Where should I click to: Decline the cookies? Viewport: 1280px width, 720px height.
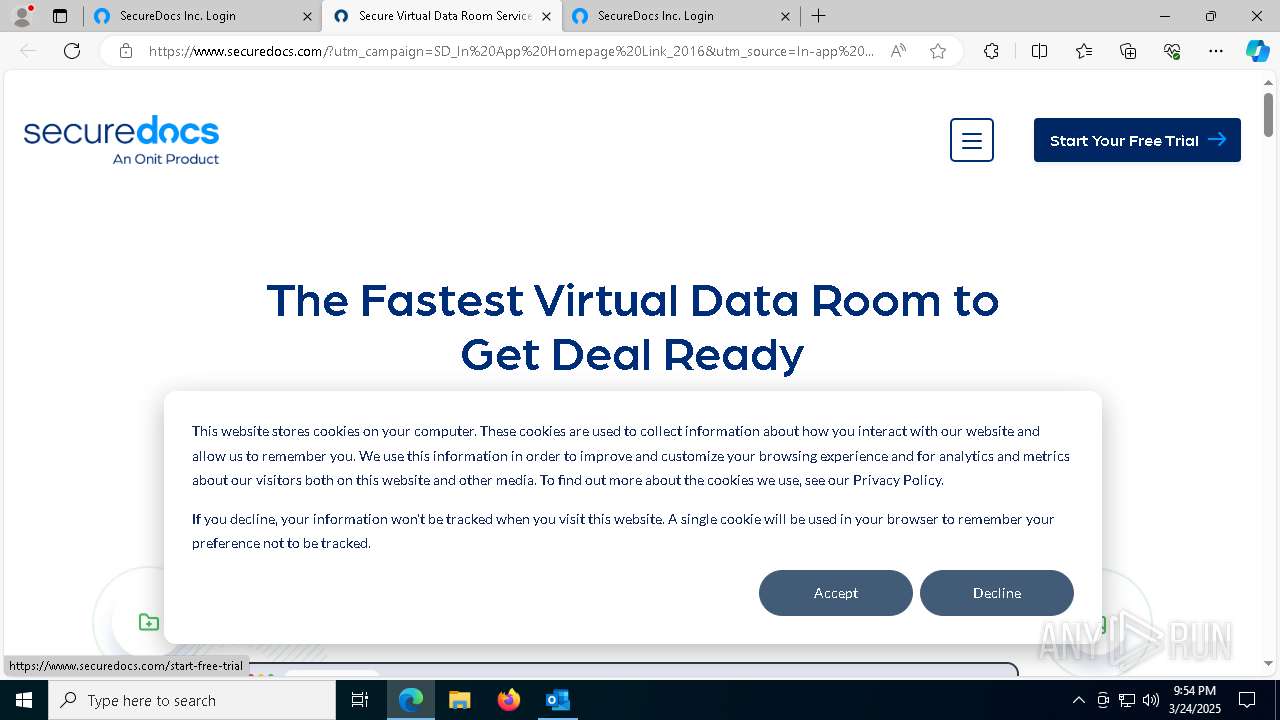[997, 593]
